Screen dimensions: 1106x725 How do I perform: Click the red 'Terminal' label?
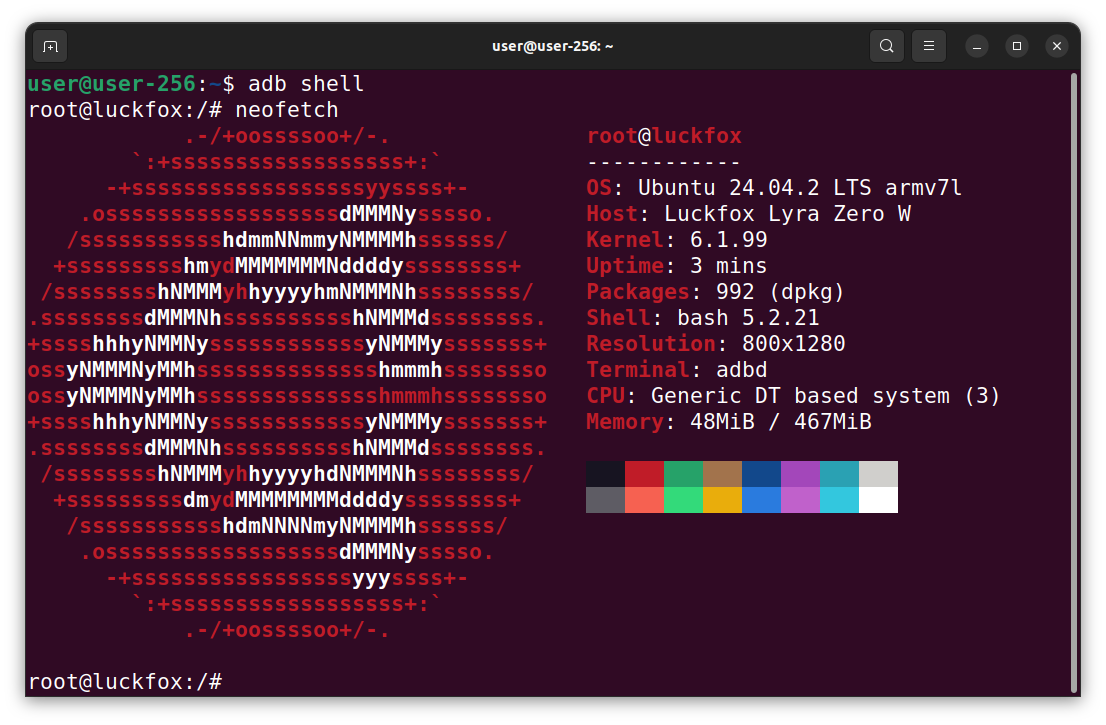click(638, 370)
